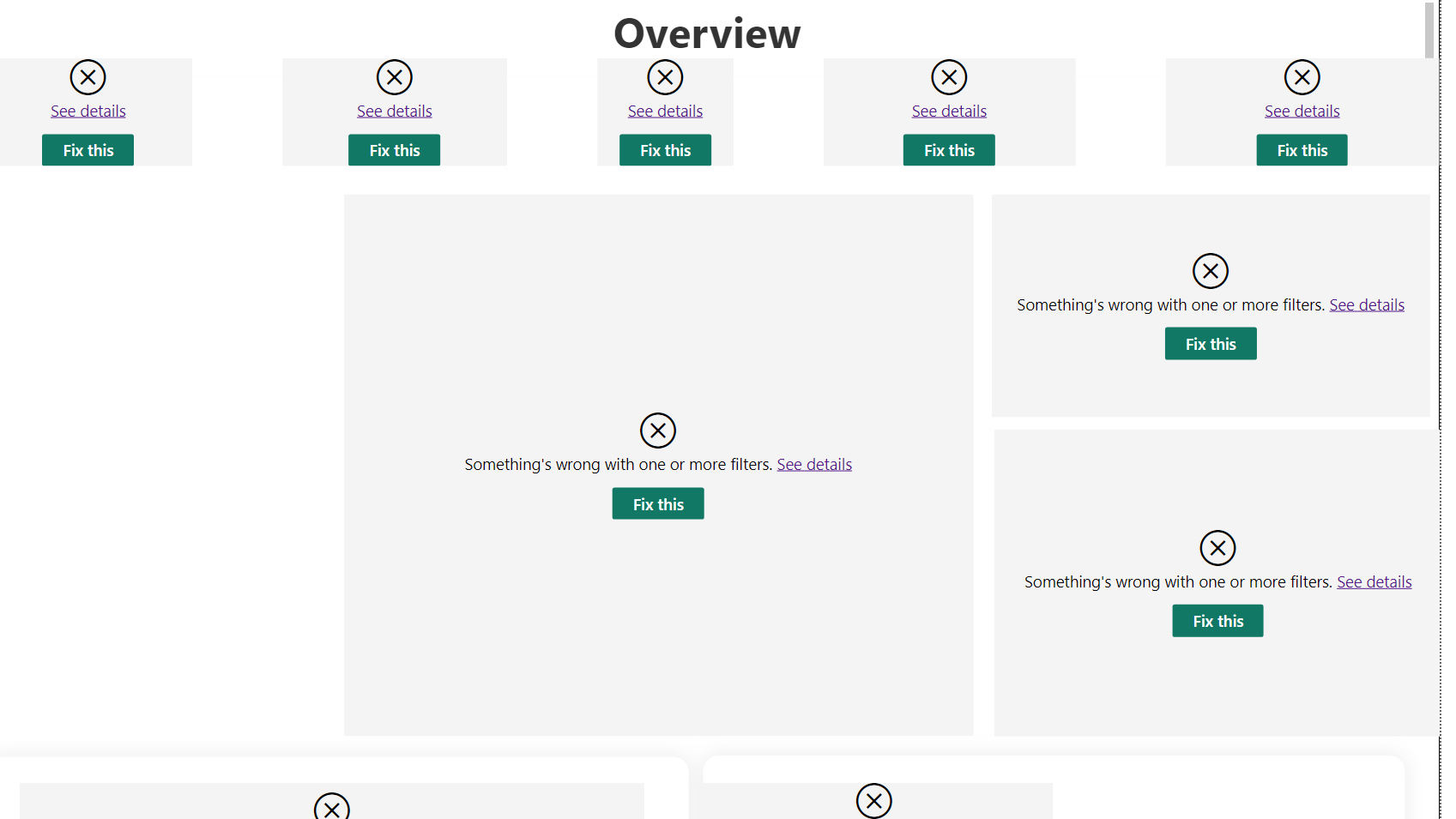The image size is (1456, 819).
Task: Click the error icon in the middle top-row card
Action: [x=665, y=77]
